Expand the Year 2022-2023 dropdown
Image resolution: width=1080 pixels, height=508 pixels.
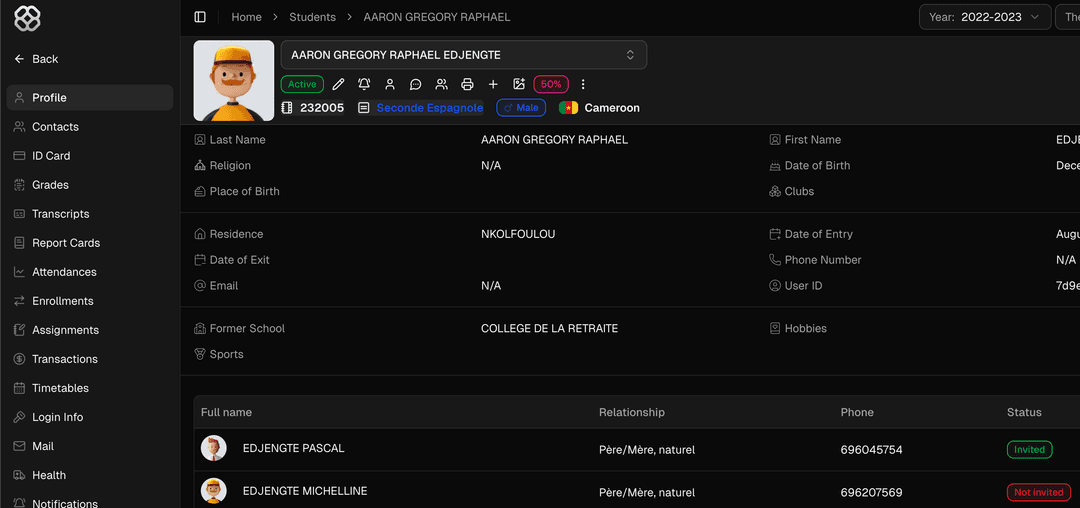[985, 17]
